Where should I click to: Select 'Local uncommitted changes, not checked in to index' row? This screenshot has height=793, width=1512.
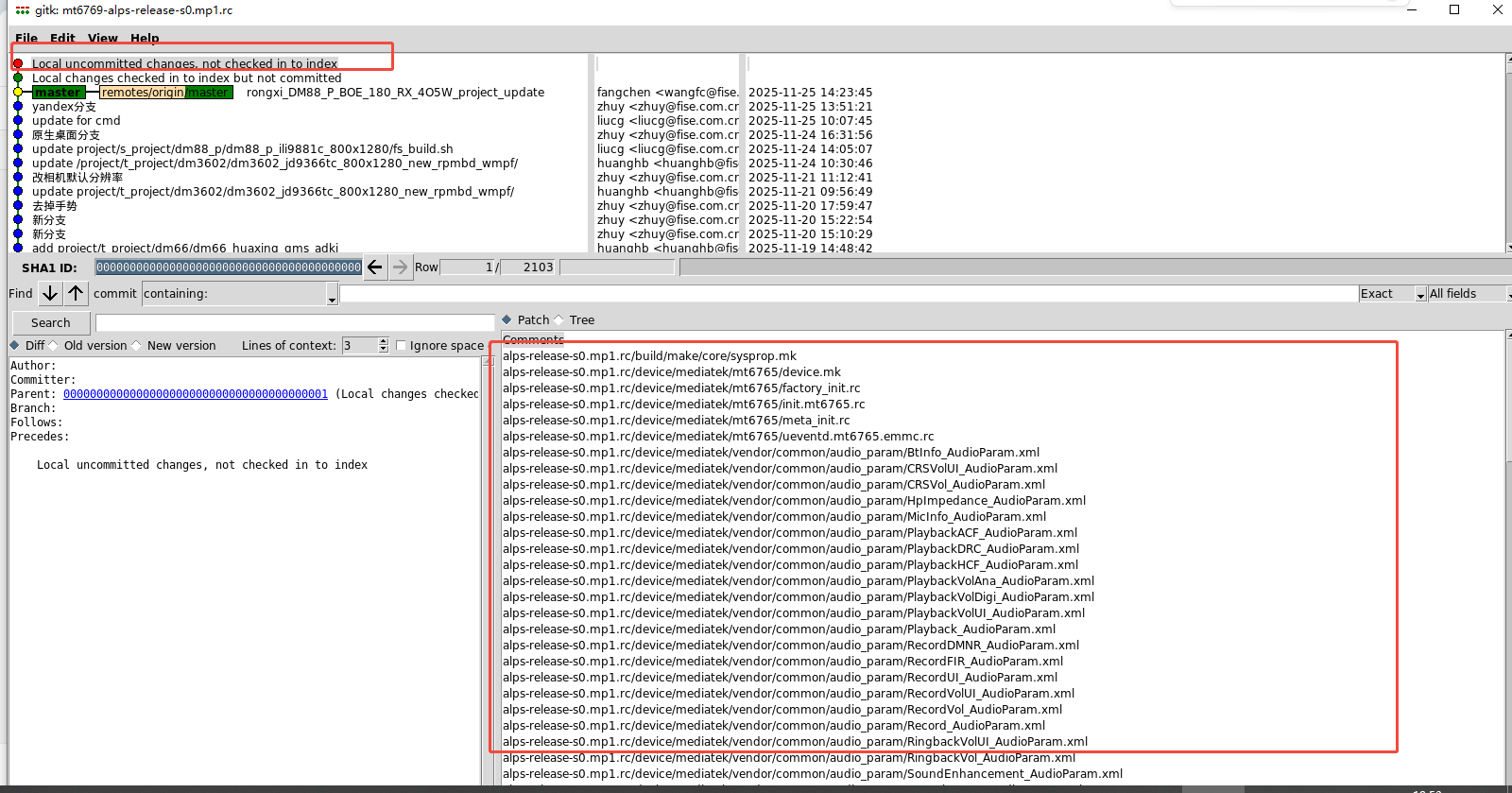(x=184, y=64)
